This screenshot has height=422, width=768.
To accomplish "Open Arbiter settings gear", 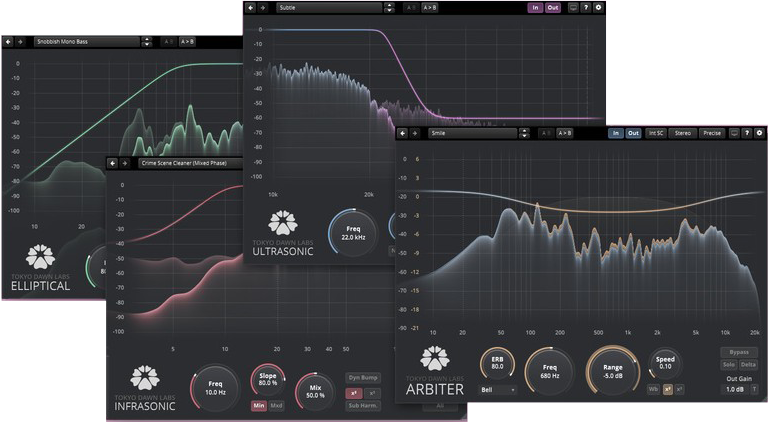I will [759, 133].
